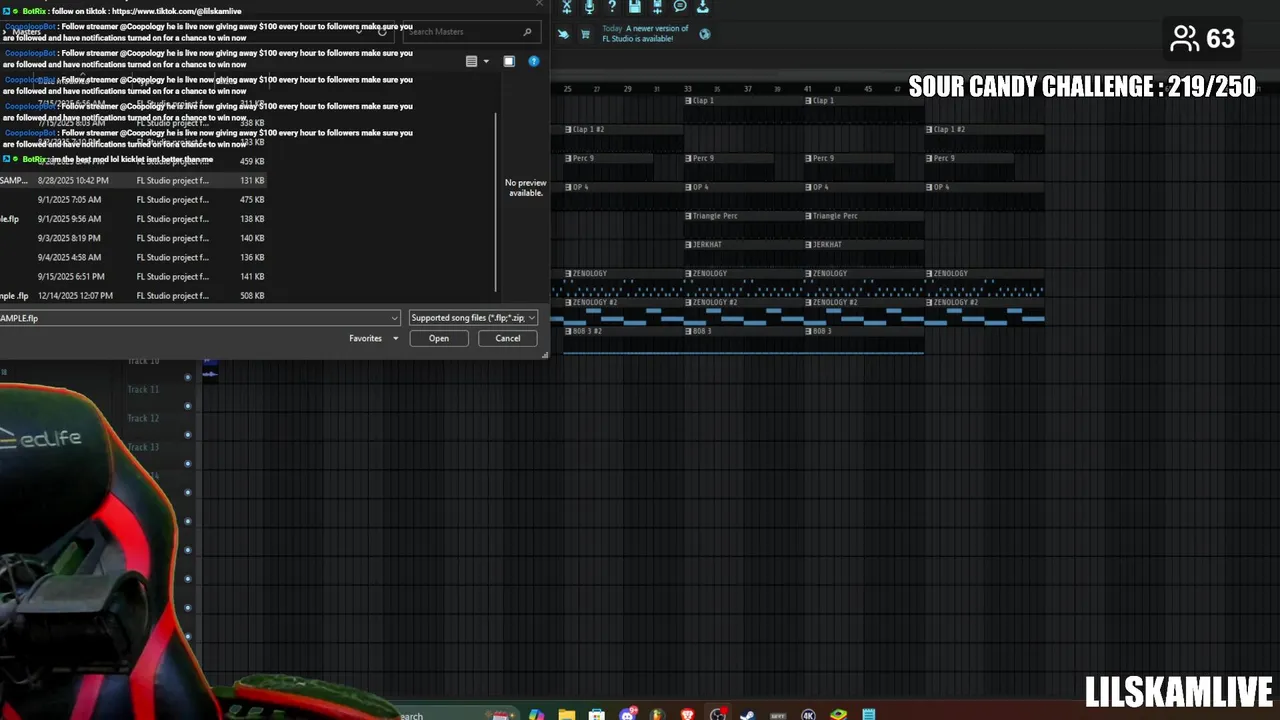Open the help question mark icon in FL Studio toolbar

[x=612, y=7]
